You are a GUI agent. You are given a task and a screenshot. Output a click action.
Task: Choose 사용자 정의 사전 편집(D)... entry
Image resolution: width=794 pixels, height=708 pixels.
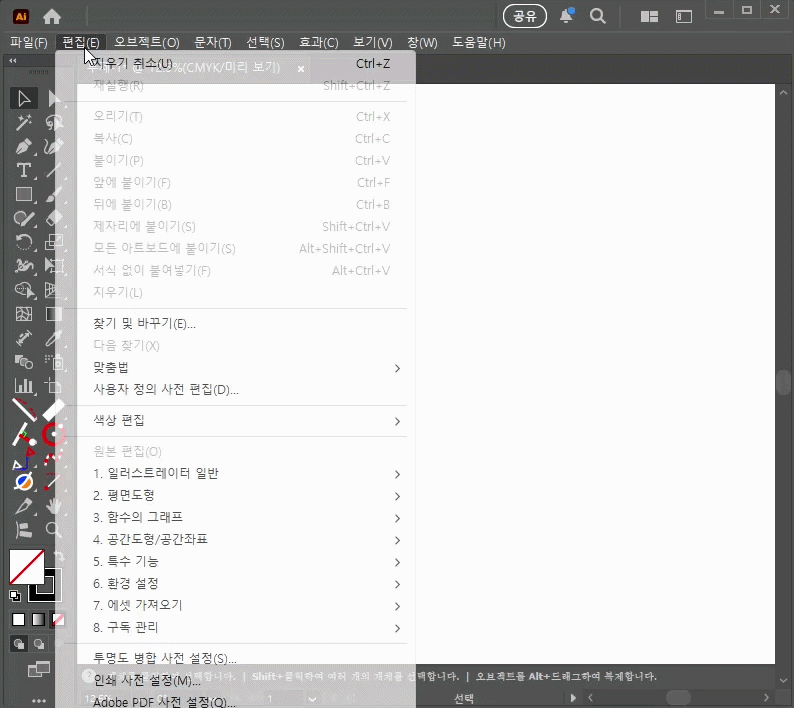tap(242, 390)
